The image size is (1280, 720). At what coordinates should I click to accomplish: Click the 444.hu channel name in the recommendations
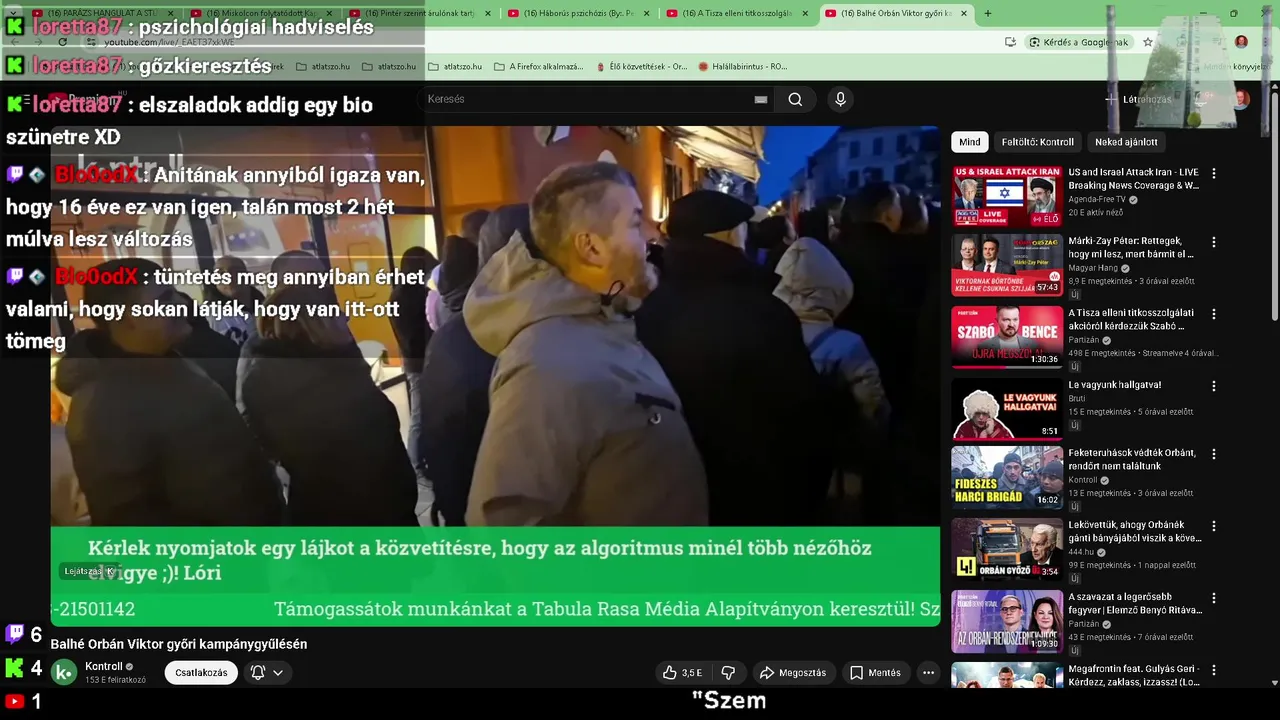point(1080,552)
